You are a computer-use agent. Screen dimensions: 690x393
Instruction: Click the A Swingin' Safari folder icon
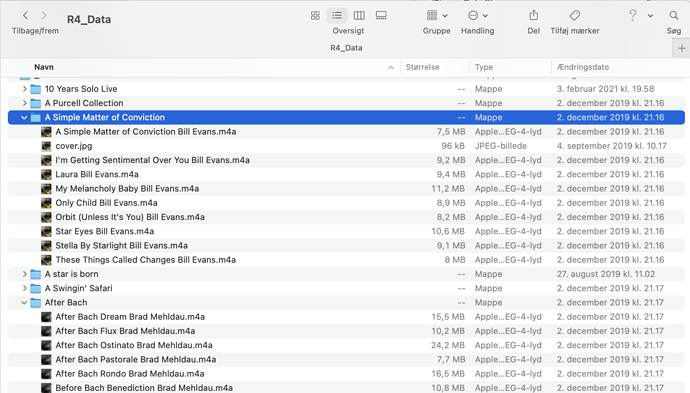click(36, 289)
